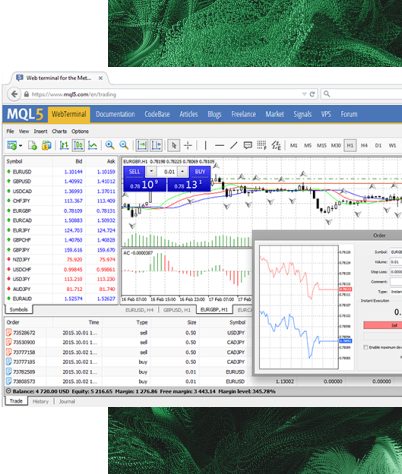Set timeframe to M5
Screen dimensions: 402x474
307,146
